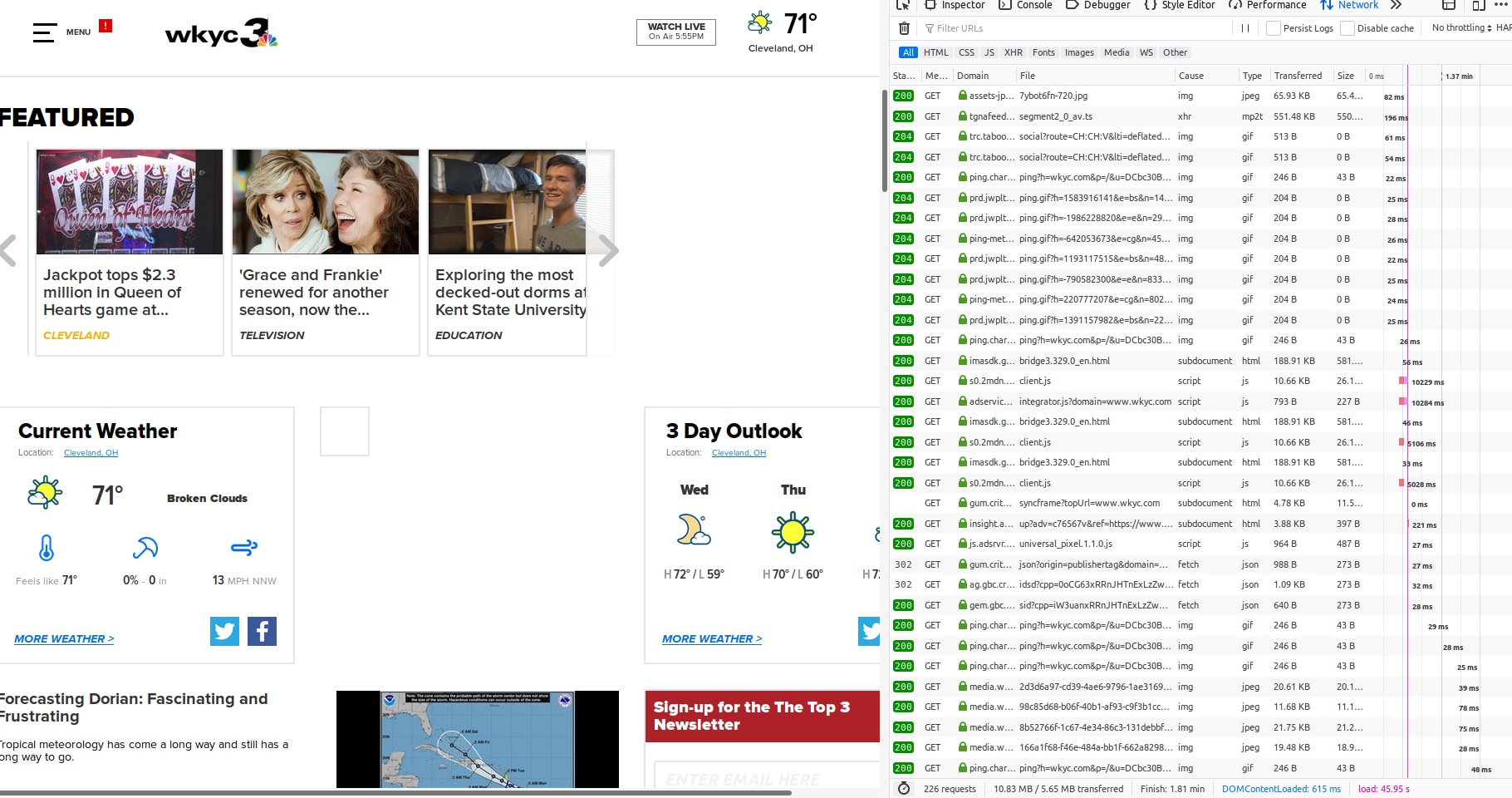Image resolution: width=1512 pixels, height=798 pixels.
Task: Click the Dorian forecast map image
Action: coord(478,739)
